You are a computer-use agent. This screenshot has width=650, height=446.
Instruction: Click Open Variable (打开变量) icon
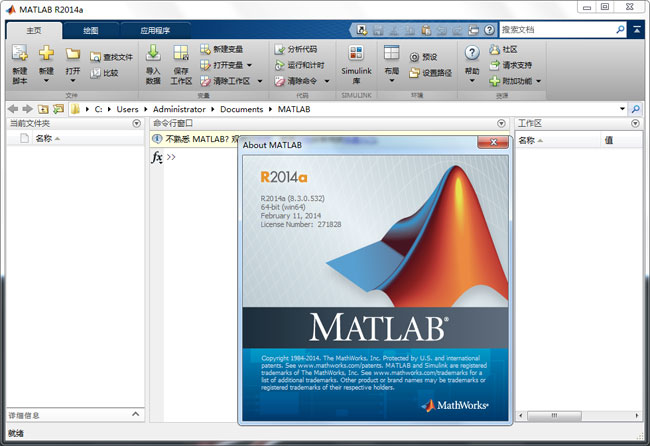click(205, 65)
